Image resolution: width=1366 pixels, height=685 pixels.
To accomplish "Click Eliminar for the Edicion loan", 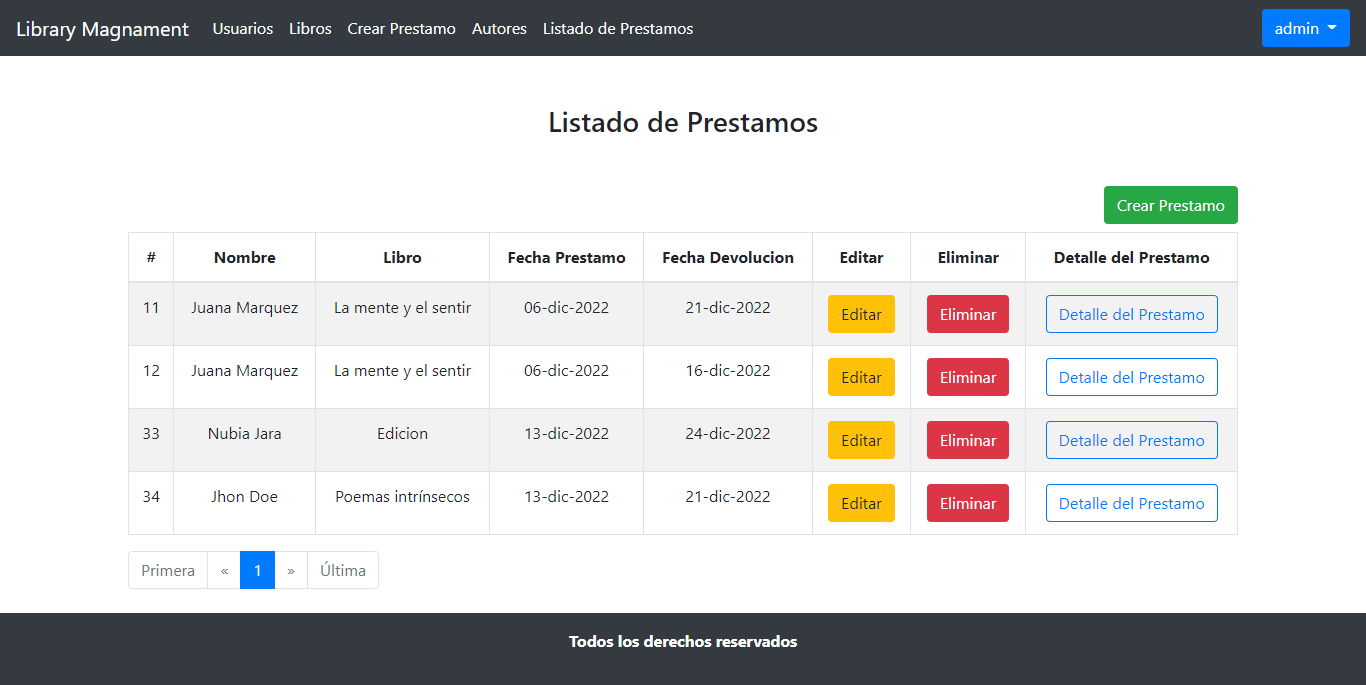I will (968, 440).
